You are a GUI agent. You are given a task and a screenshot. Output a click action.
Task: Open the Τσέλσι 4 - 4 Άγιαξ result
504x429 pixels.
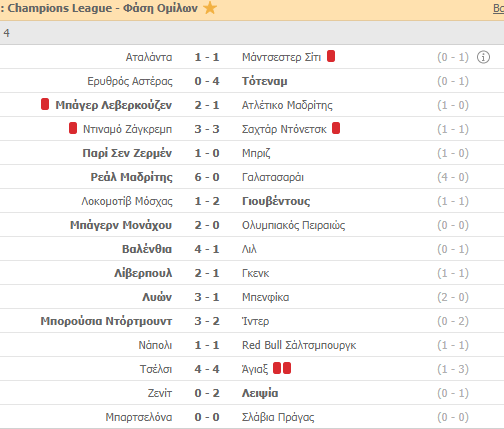(x=207, y=369)
